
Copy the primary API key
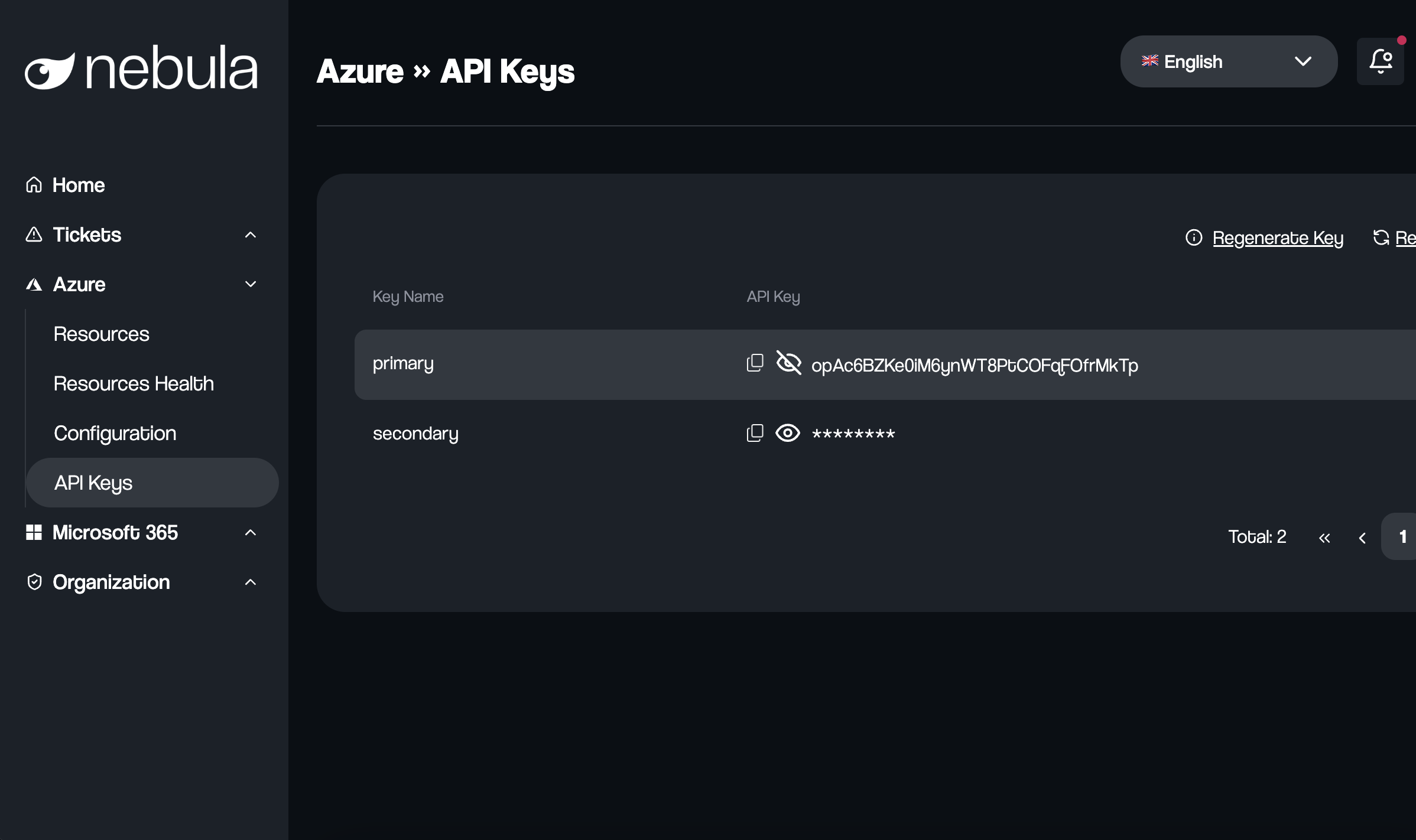point(755,363)
